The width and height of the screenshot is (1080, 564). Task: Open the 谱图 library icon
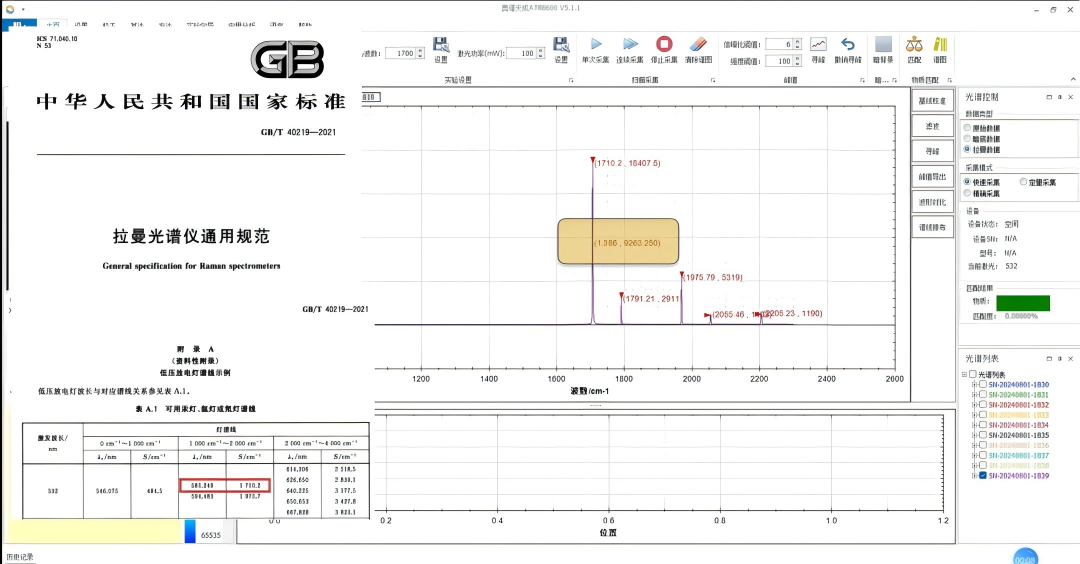pos(940,44)
